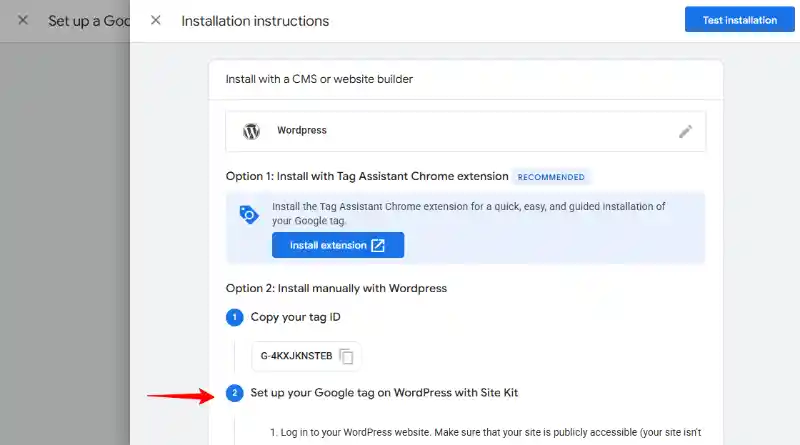Close the Installation instructions panel
This screenshot has height=445, width=800.
(x=156, y=20)
